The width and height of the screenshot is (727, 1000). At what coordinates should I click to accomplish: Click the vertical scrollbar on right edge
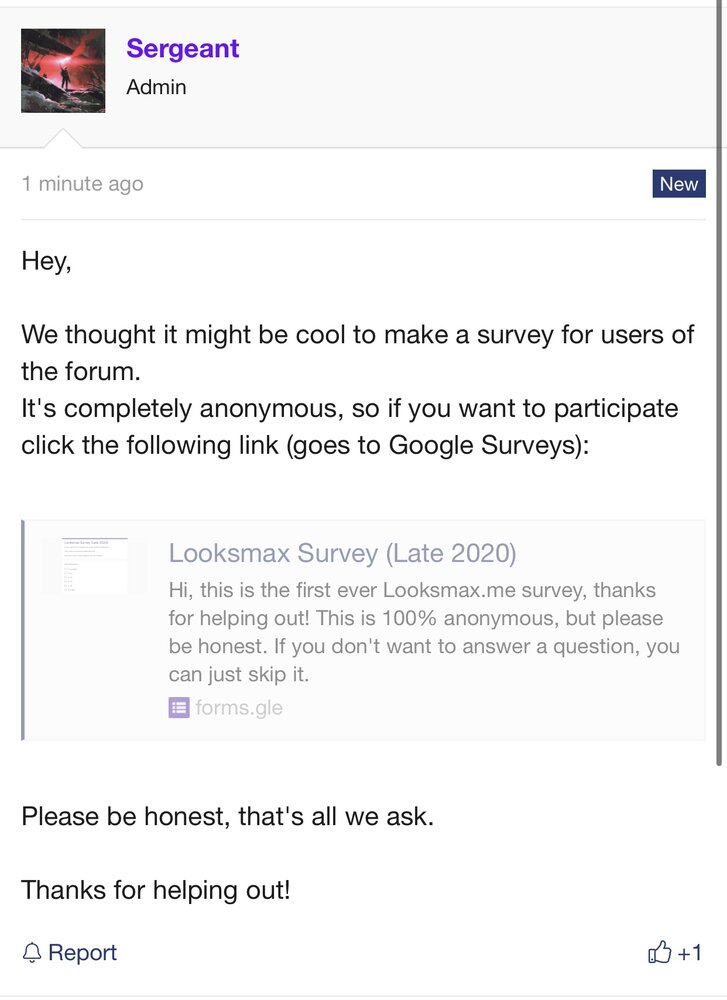(720, 400)
